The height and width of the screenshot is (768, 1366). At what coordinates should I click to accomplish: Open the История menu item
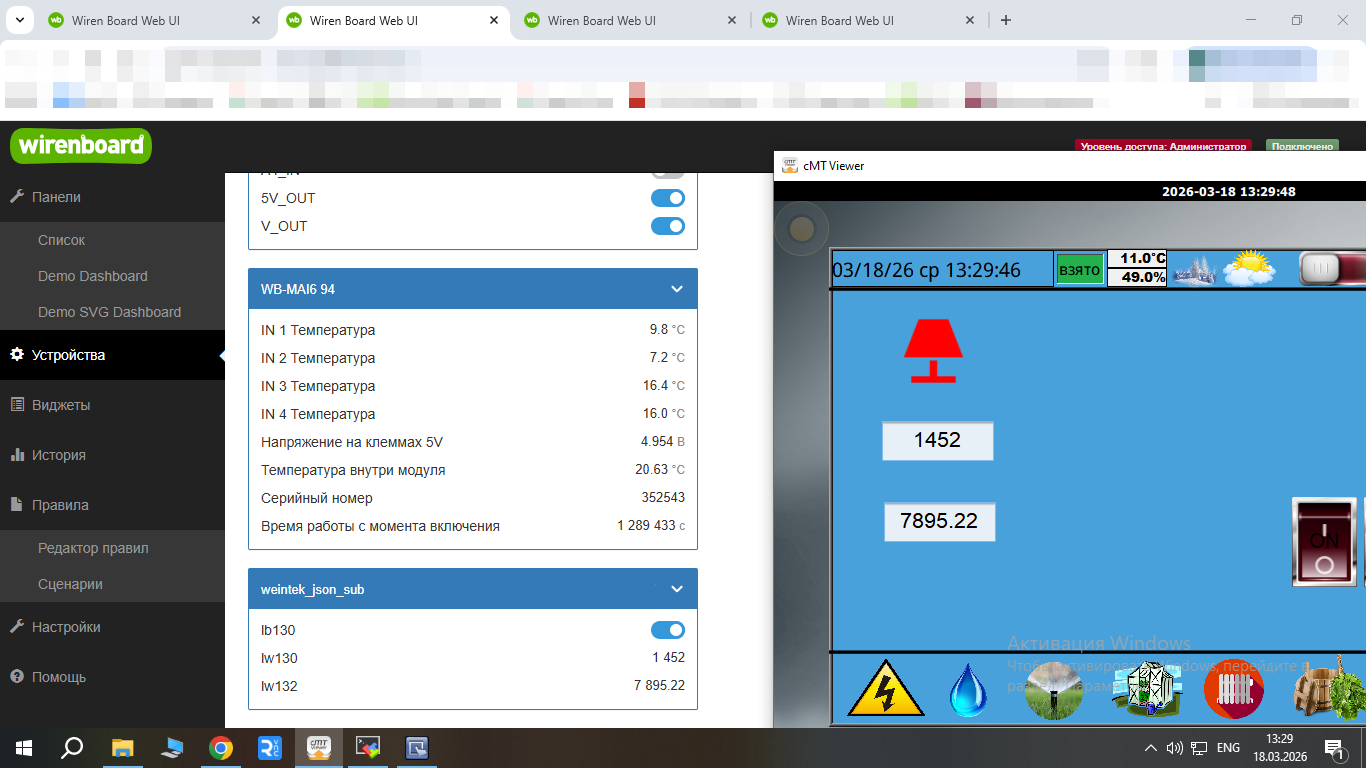58,455
